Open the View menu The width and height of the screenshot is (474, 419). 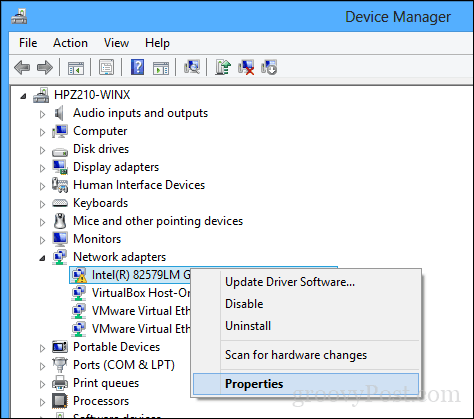coord(116,43)
